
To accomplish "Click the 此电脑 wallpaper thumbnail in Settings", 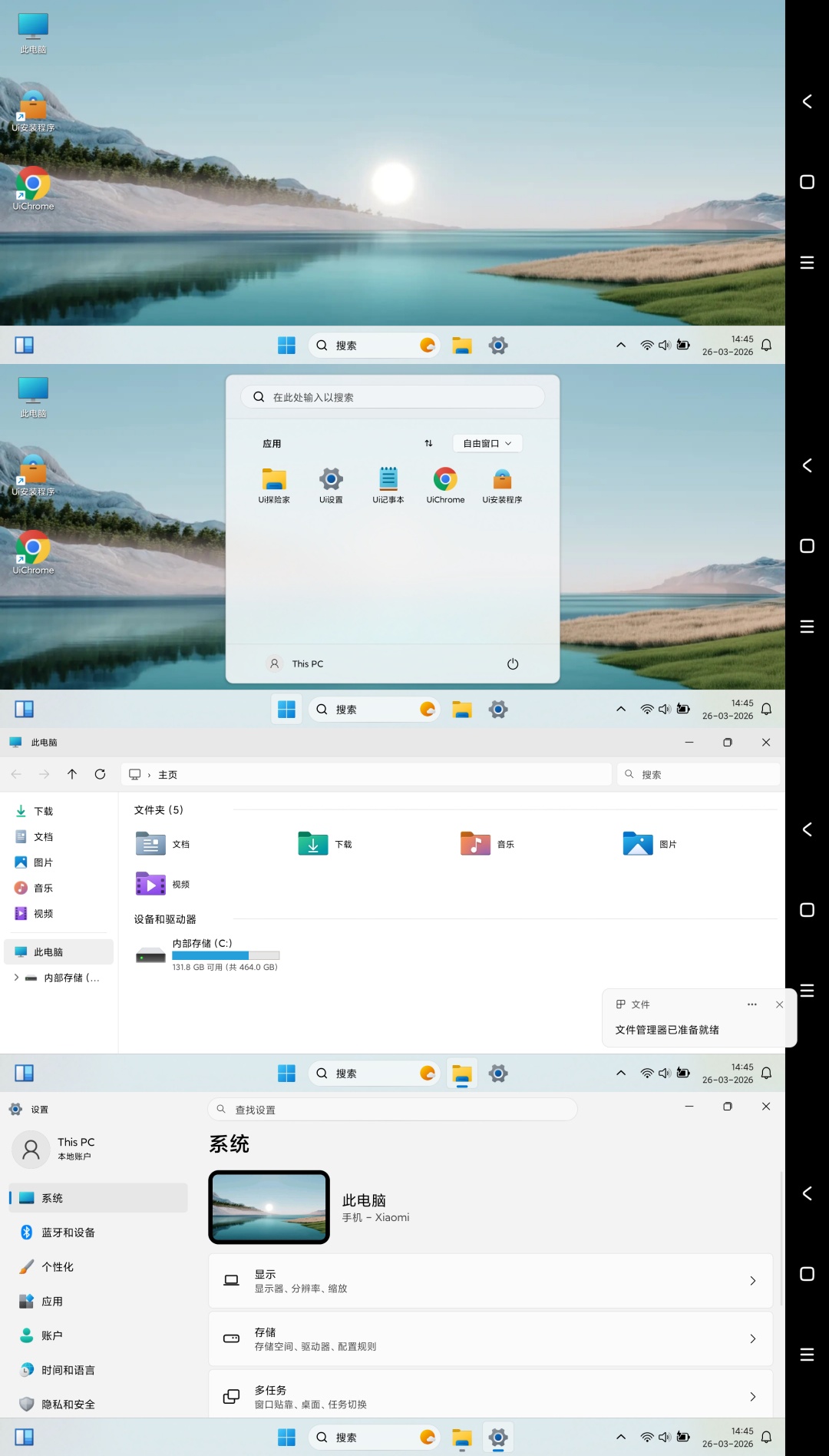I will pos(269,1207).
